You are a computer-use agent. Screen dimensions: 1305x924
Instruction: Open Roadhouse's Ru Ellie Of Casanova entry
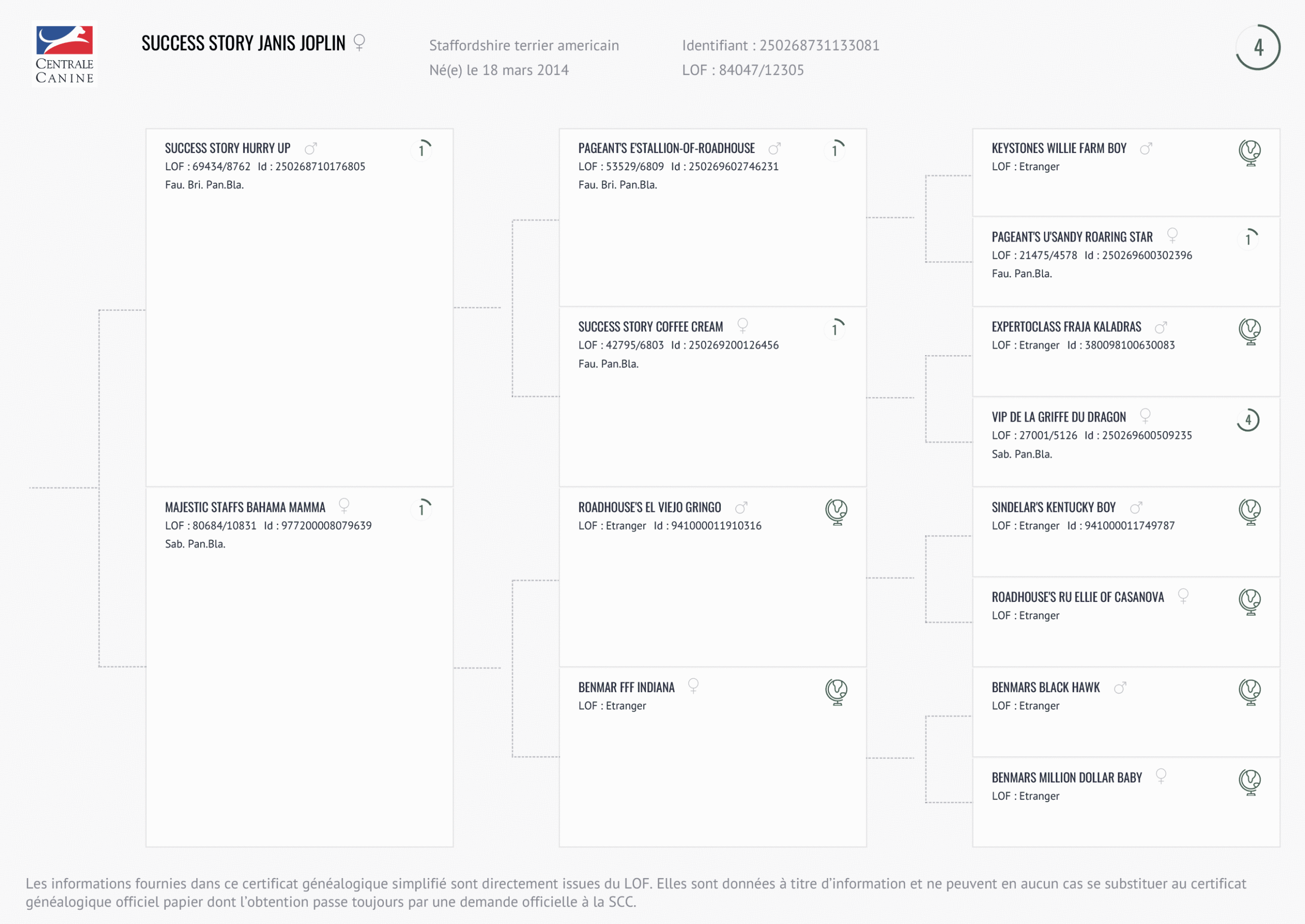tap(1077, 597)
